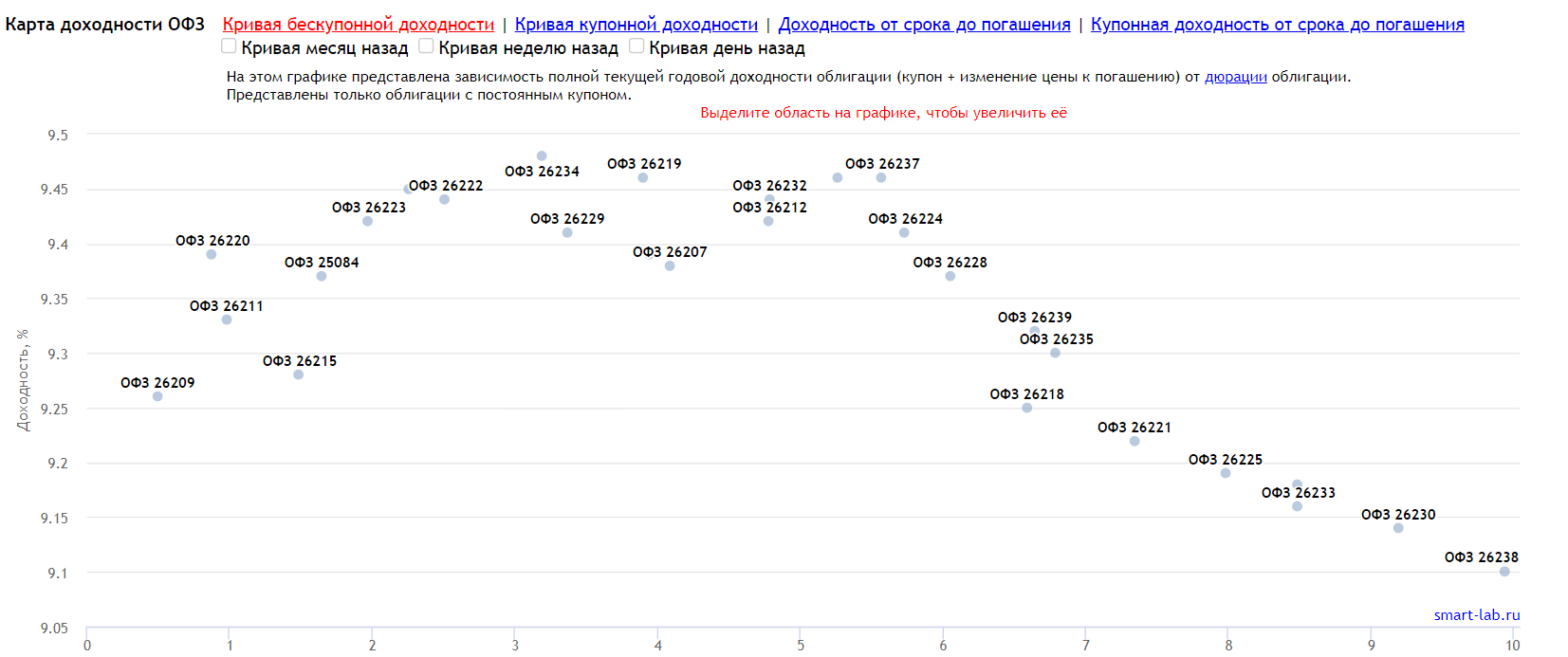
Task: Pick the ОФЗ 25084 data point
Action: pos(322,276)
